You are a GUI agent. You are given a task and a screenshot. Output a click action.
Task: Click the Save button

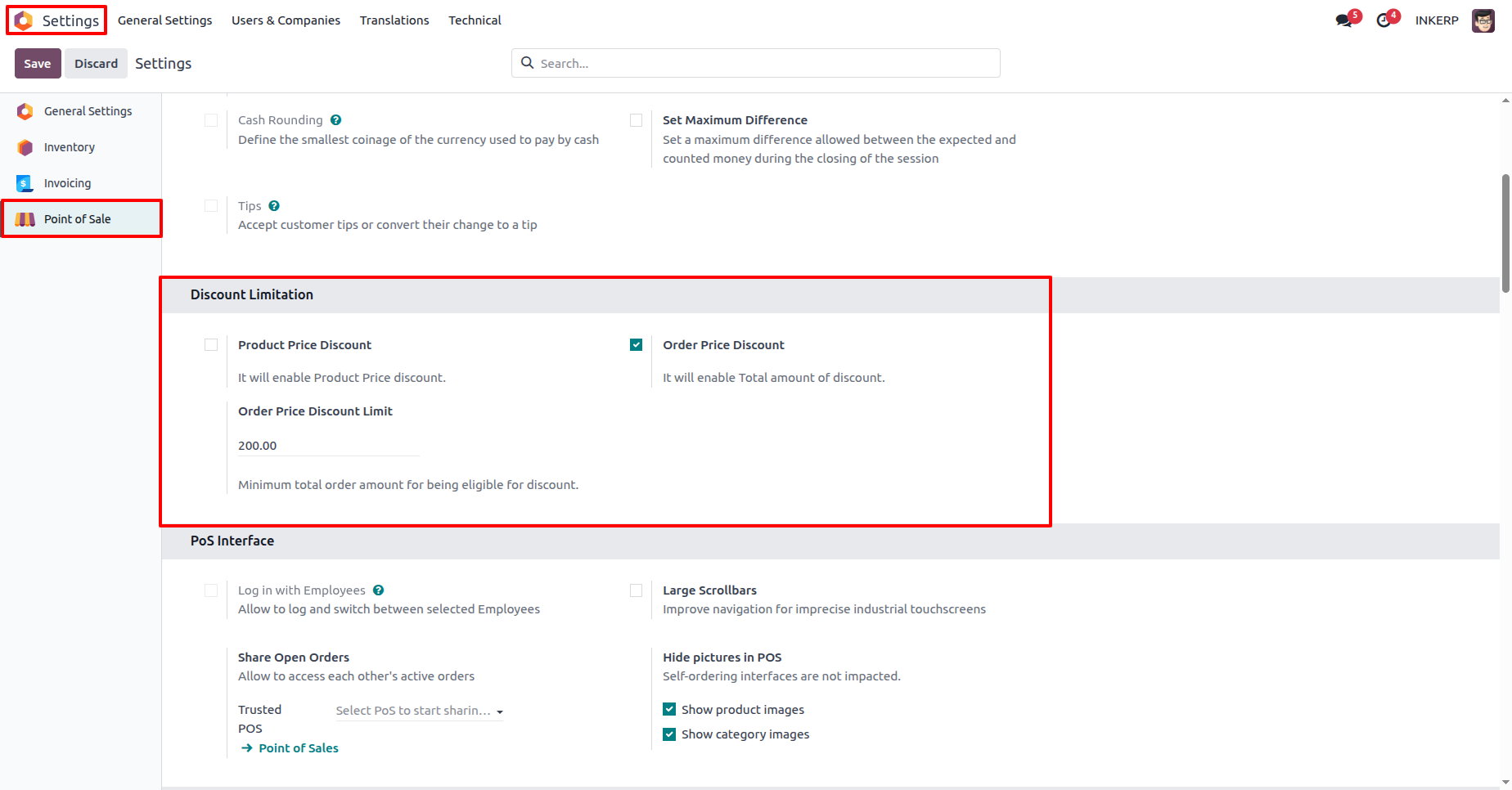[x=38, y=64]
